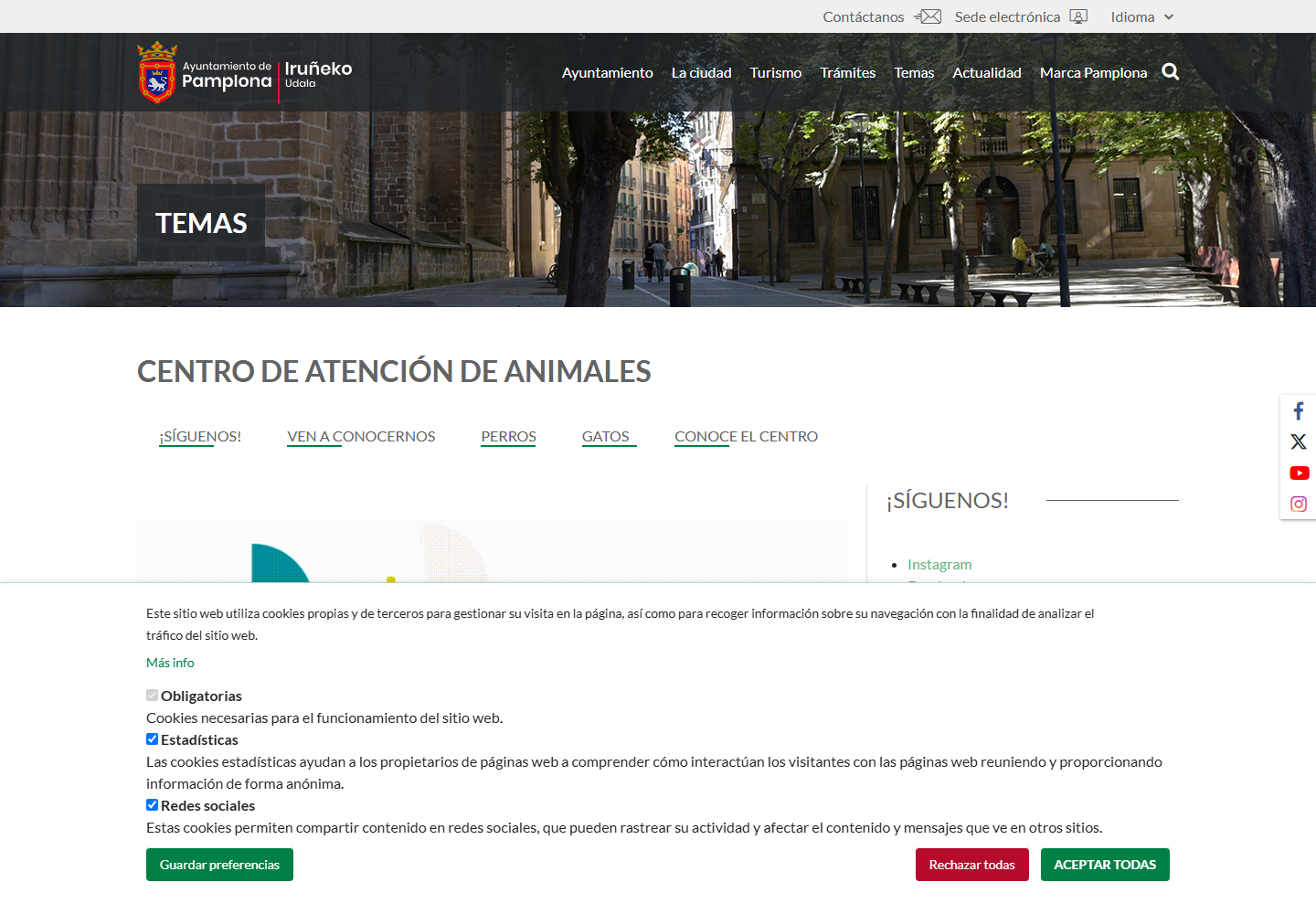Image resolution: width=1316 pixels, height=914 pixels.
Task: Click the Pamplona city coat of arms logo
Action: click(x=157, y=72)
